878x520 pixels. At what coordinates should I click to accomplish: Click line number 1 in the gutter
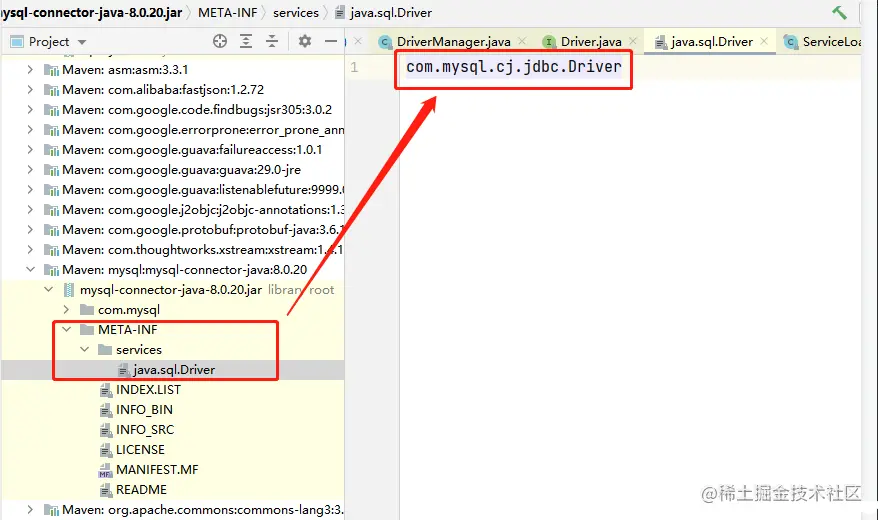354,67
